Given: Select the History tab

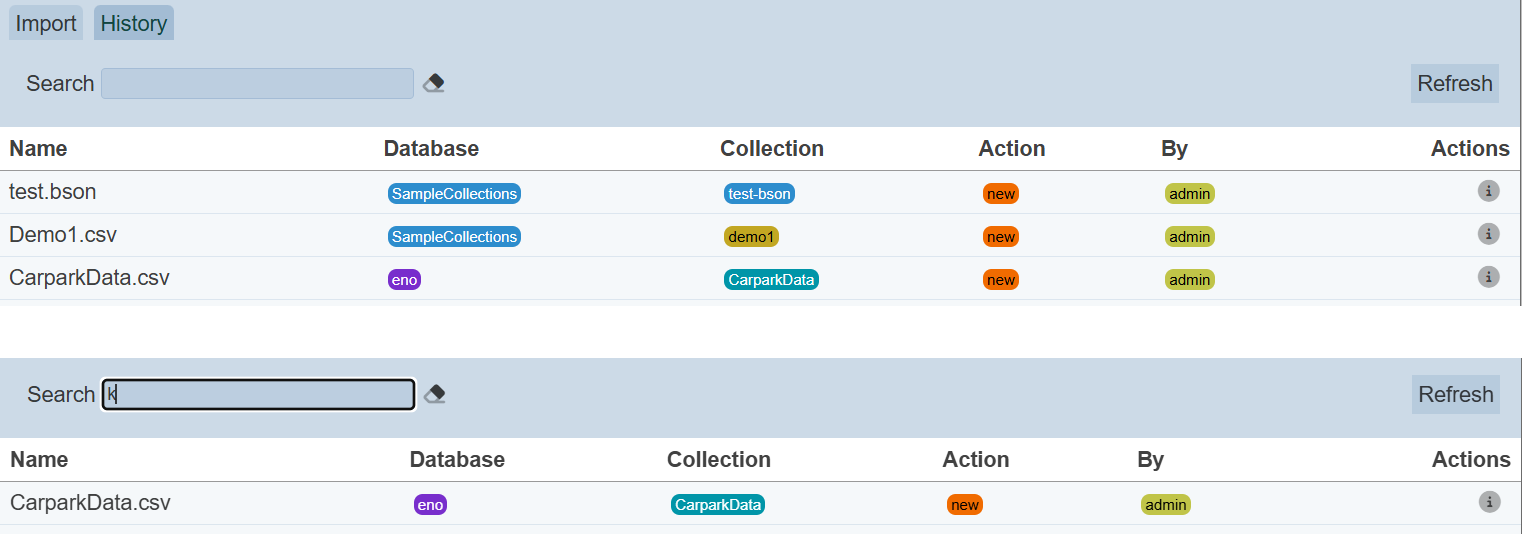Looking at the screenshot, I should coord(134,23).
